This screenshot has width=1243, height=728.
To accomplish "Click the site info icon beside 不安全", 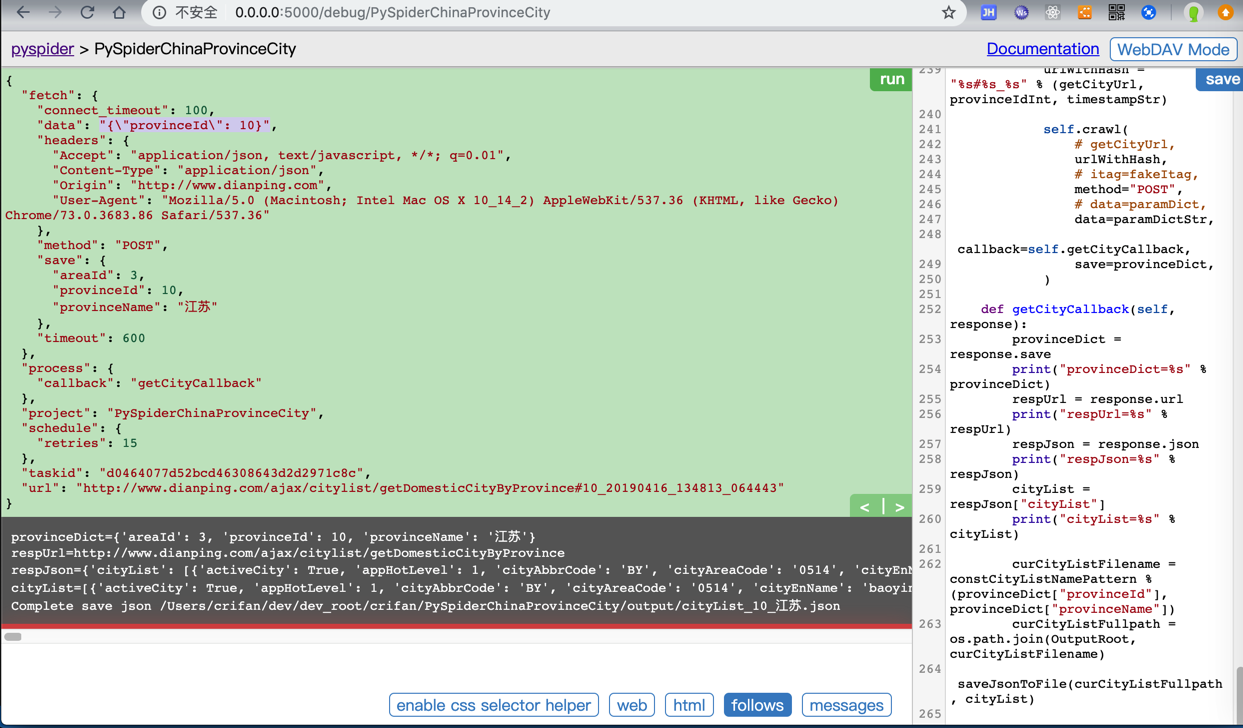I will pyautogui.click(x=159, y=13).
